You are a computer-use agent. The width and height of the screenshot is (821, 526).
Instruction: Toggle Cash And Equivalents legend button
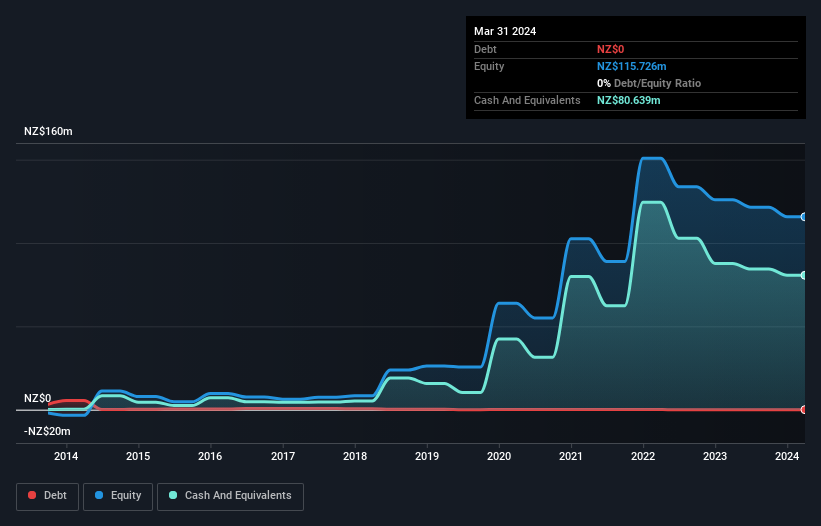[x=230, y=496]
